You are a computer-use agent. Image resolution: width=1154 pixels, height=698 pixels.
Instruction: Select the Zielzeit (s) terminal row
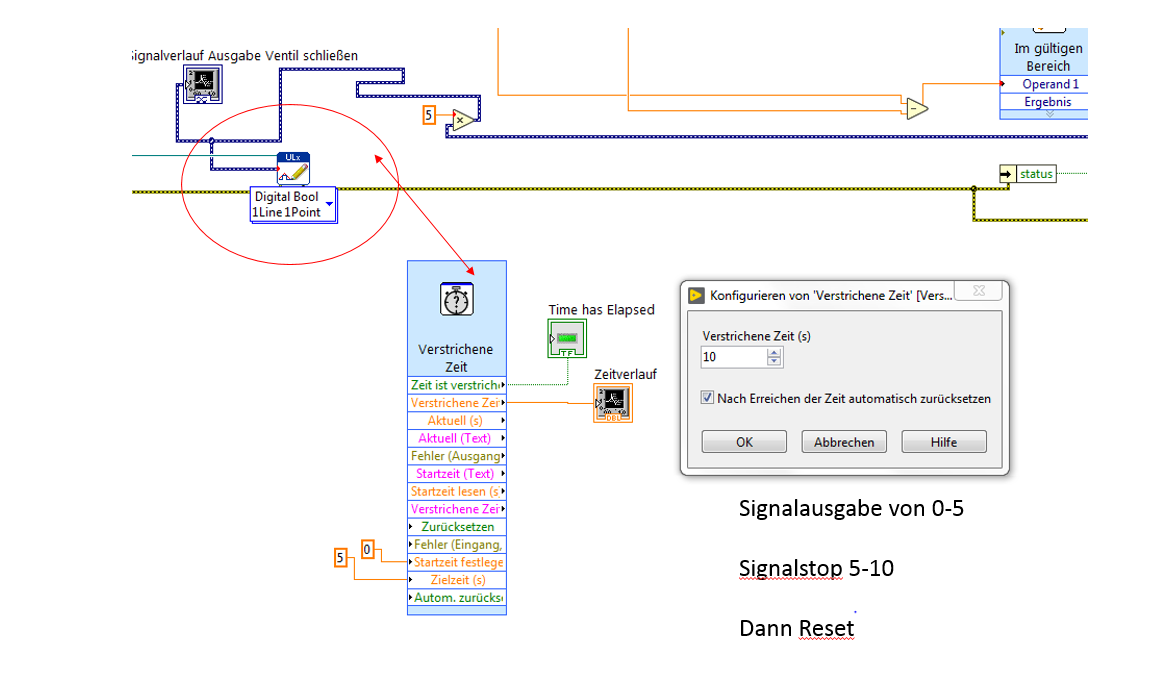click(457, 579)
